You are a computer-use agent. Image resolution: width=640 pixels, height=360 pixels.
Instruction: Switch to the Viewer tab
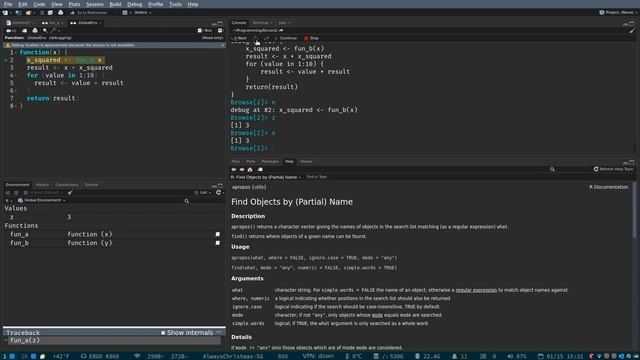(306, 162)
